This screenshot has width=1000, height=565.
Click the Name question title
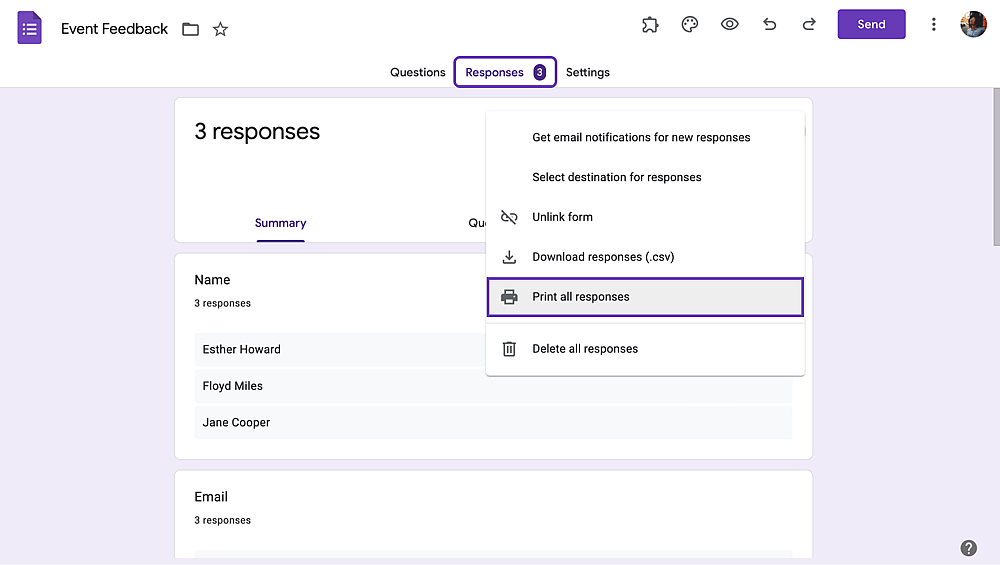tap(212, 280)
